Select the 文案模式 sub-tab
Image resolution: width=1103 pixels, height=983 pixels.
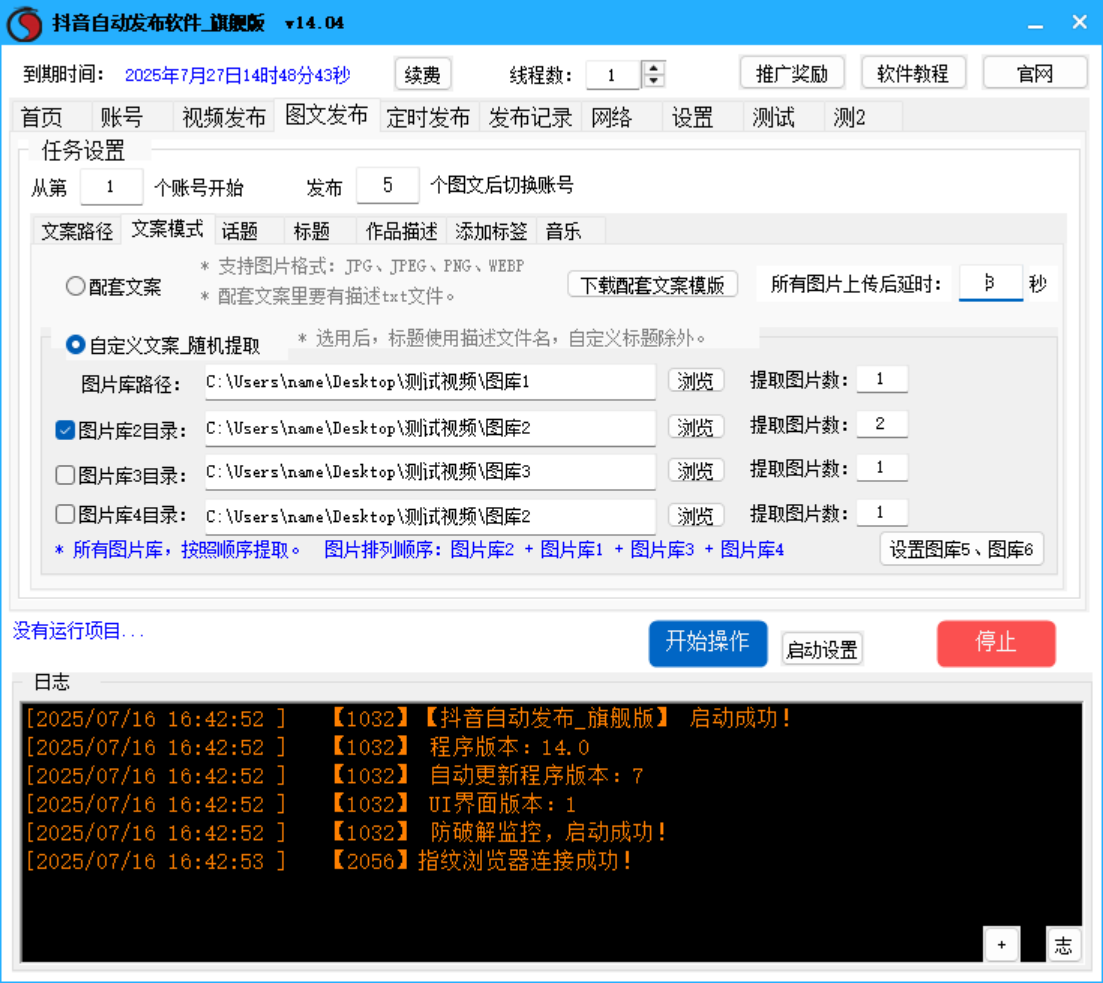click(x=167, y=229)
